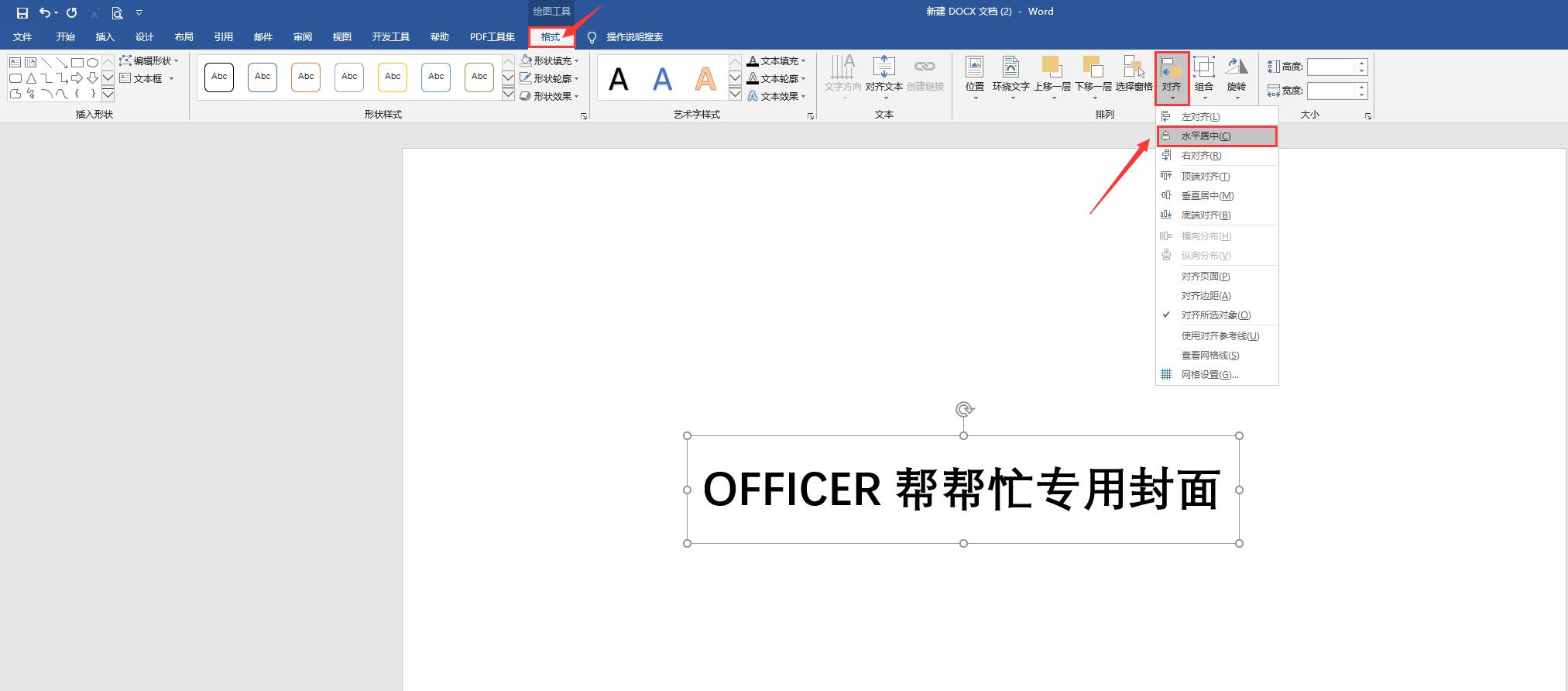Undo the last action
The image size is (1568, 691).
click(x=45, y=12)
